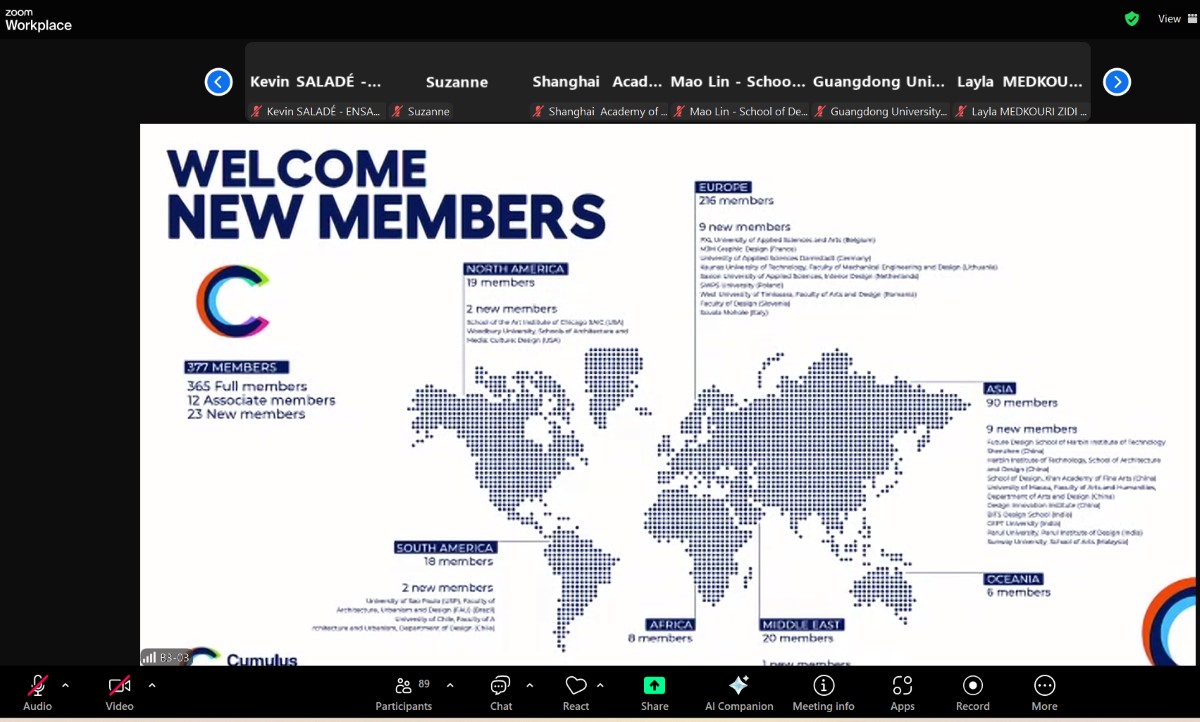Expand audio options caret next to Audio

[x=66, y=685]
